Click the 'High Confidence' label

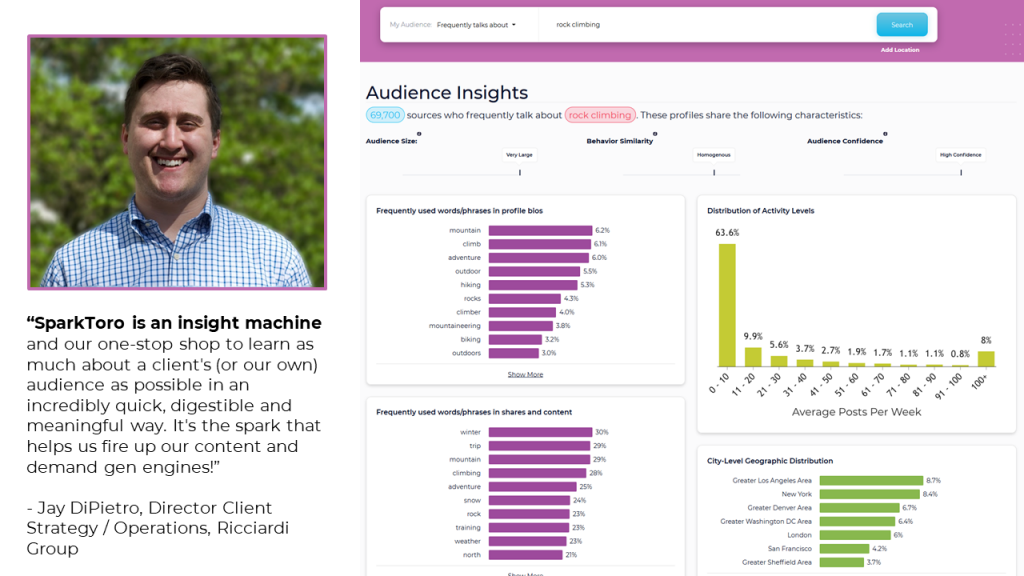[960, 155]
